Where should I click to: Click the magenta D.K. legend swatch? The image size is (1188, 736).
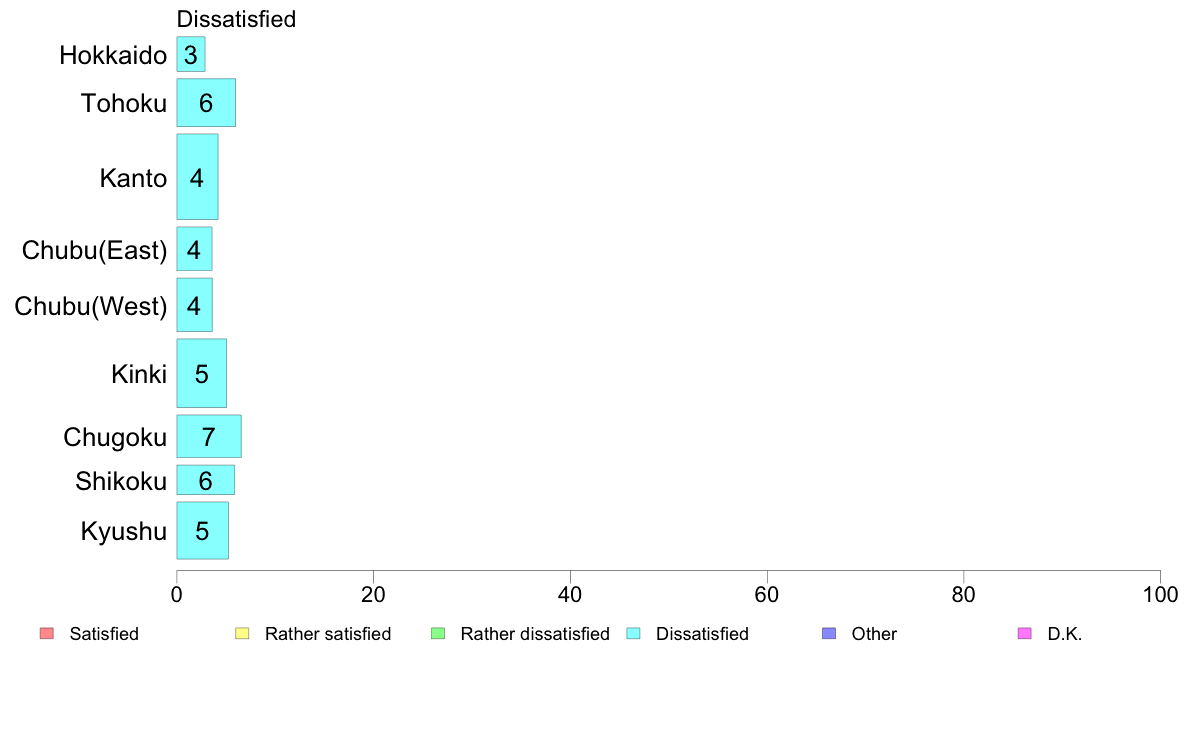point(1025,634)
